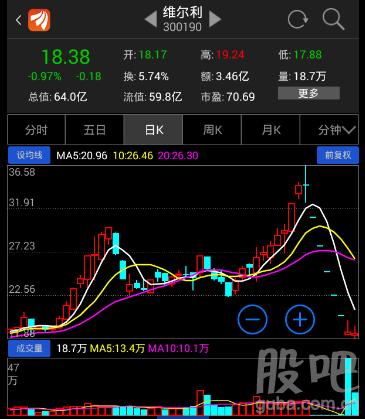Zoom out chart with minus circle
365x419 pixels.
point(252,319)
